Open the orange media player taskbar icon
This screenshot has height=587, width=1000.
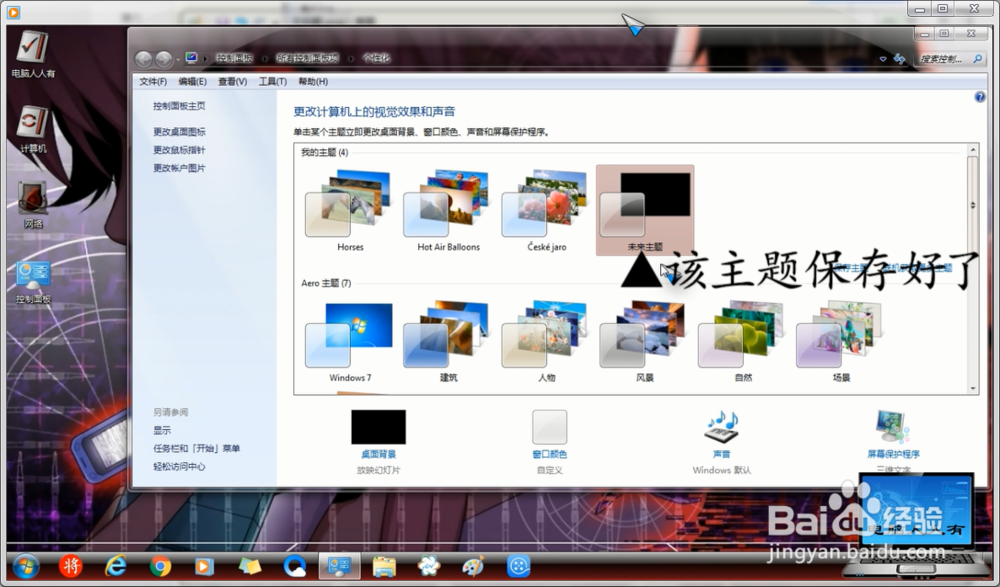[x=204, y=566]
